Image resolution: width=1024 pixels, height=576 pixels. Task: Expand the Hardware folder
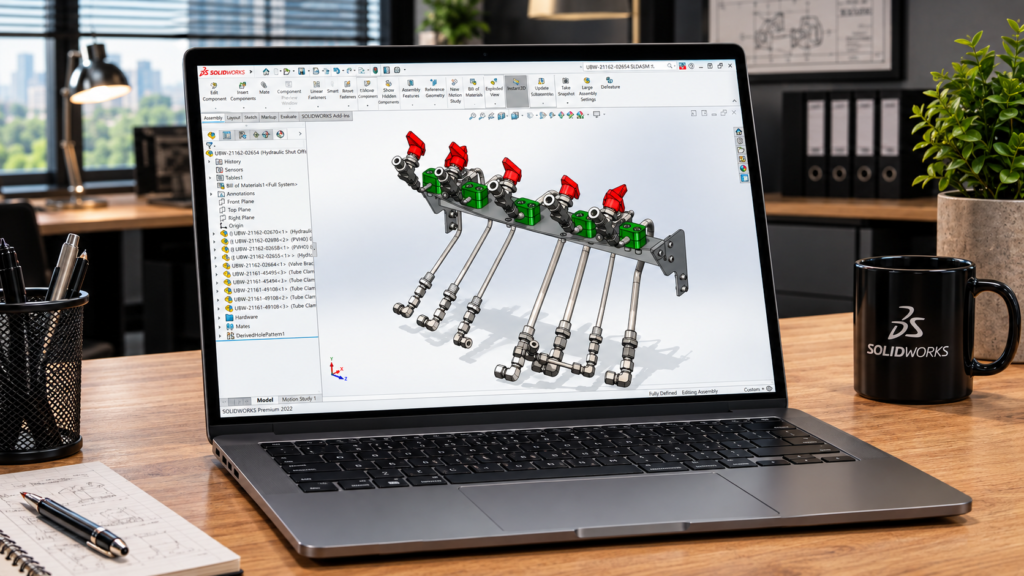click(x=219, y=317)
